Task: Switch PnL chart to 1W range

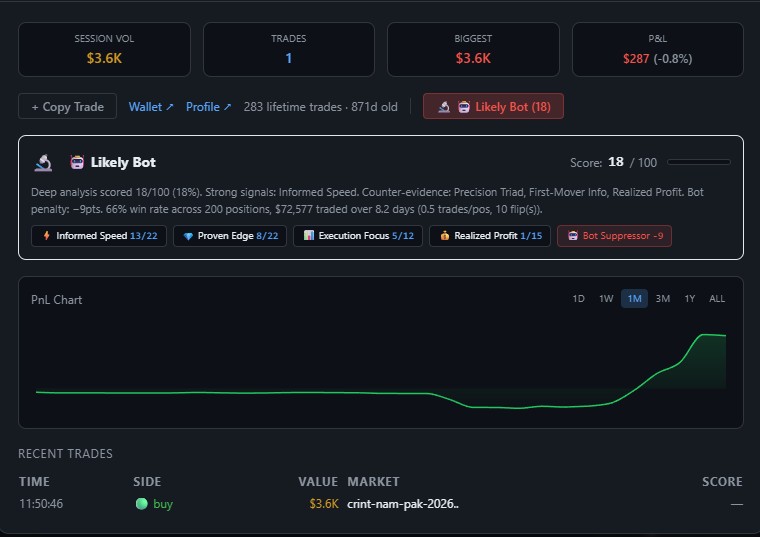Action: click(x=606, y=299)
